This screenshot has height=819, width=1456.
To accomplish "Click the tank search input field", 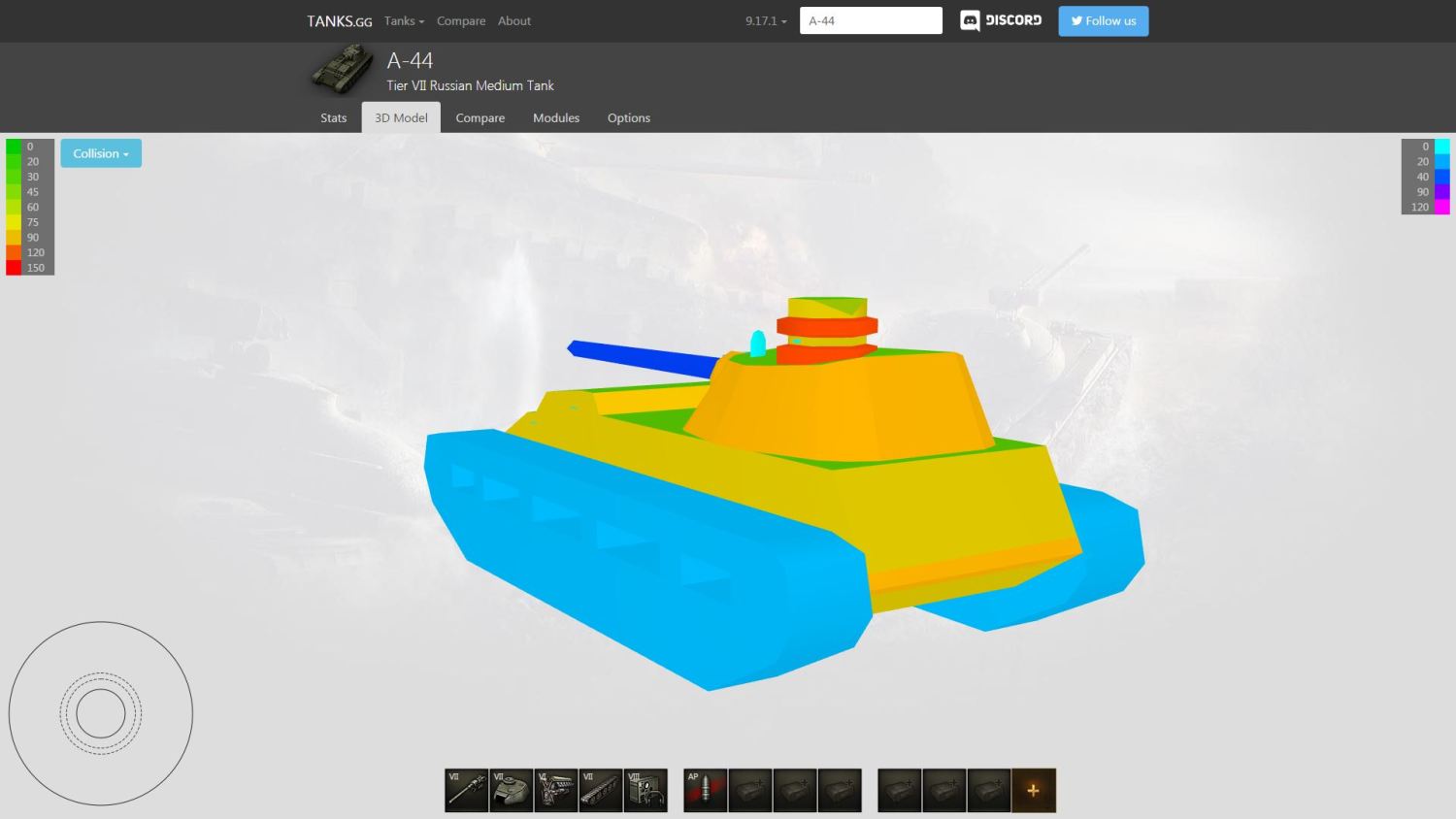I will (x=871, y=20).
